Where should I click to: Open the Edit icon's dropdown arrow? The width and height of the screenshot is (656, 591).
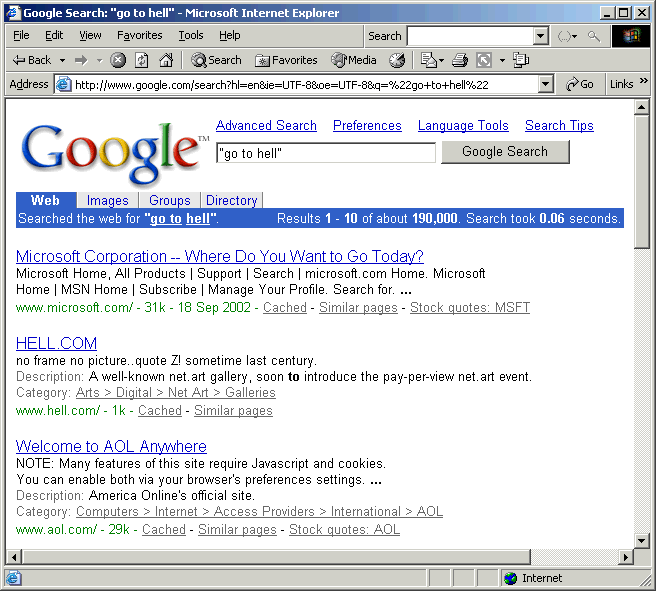point(502,61)
